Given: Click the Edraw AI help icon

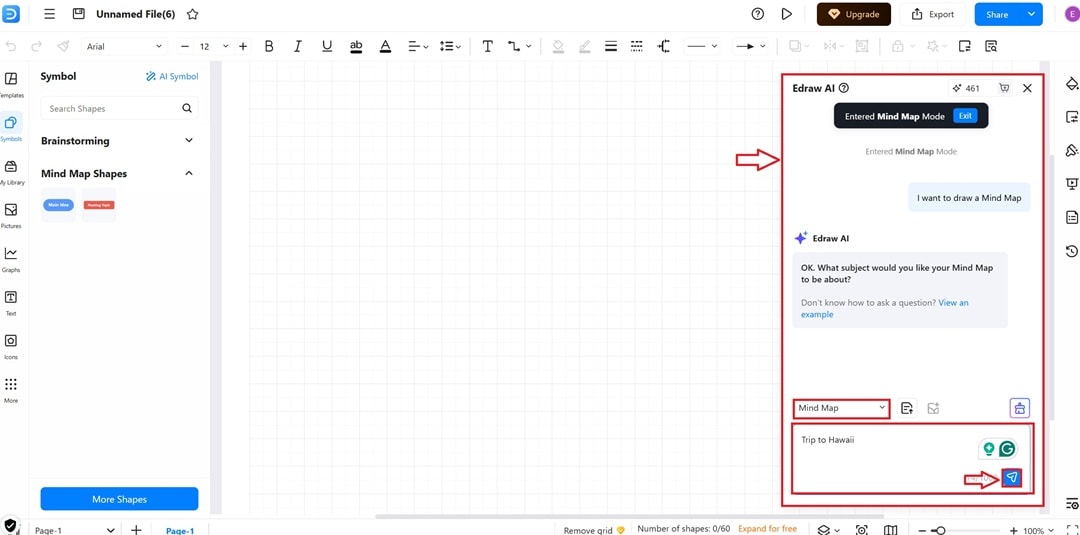Looking at the screenshot, I should (844, 88).
